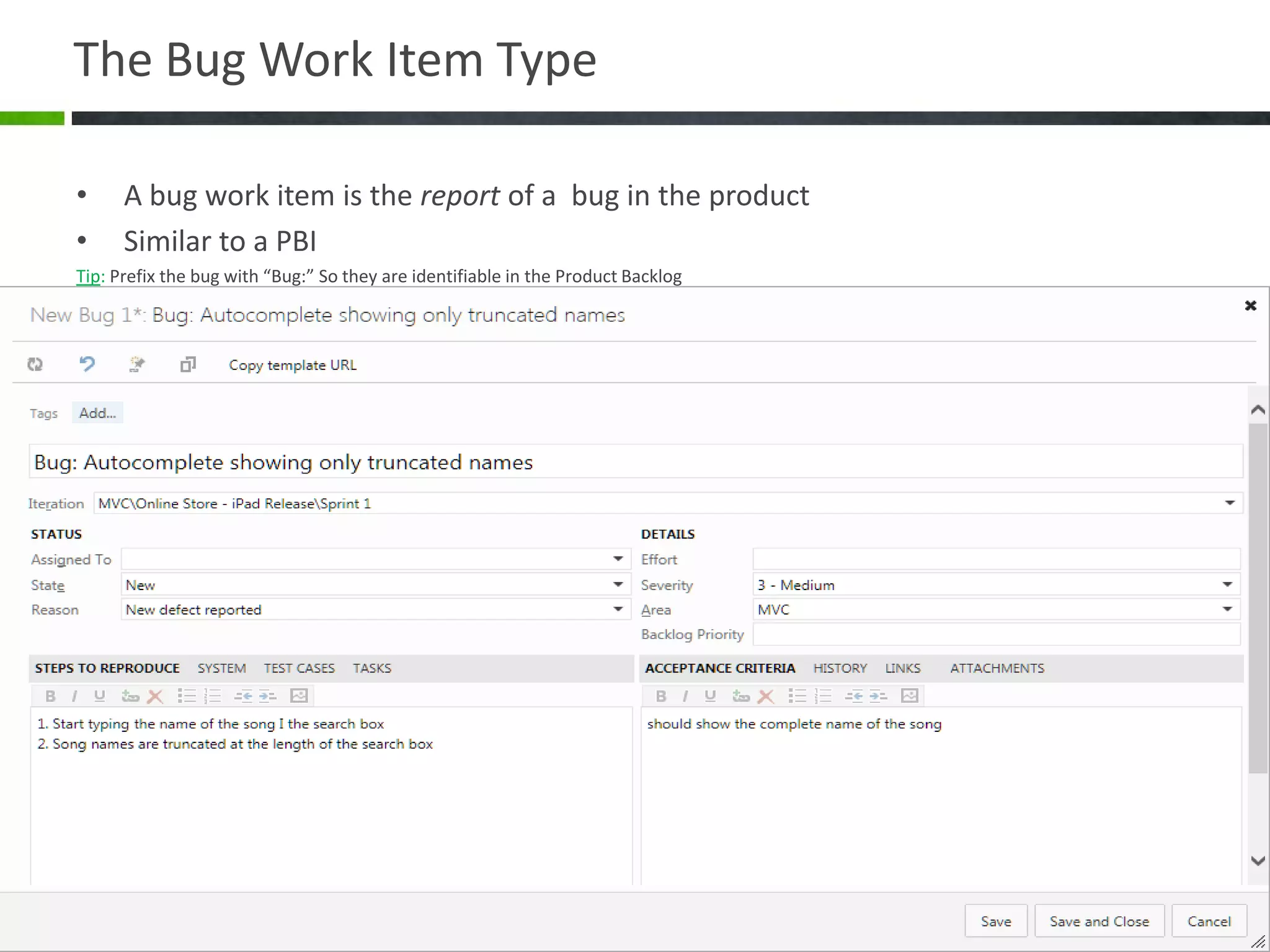
Task: Click the Effort input field
Action: pos(996,559)
